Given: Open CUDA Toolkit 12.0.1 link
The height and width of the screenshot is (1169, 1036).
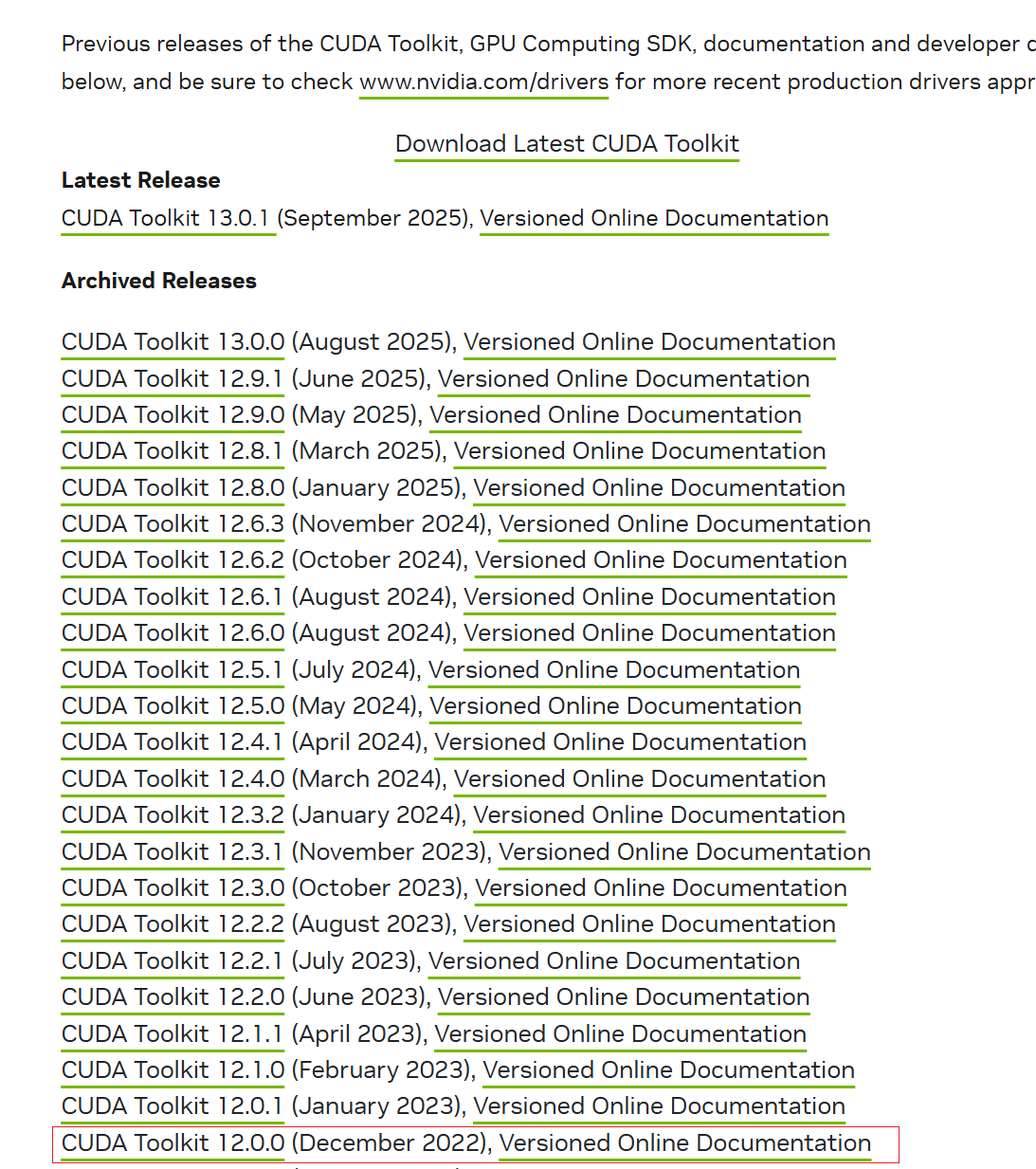Looking at the screenshot, I should tap(173, 1106).
